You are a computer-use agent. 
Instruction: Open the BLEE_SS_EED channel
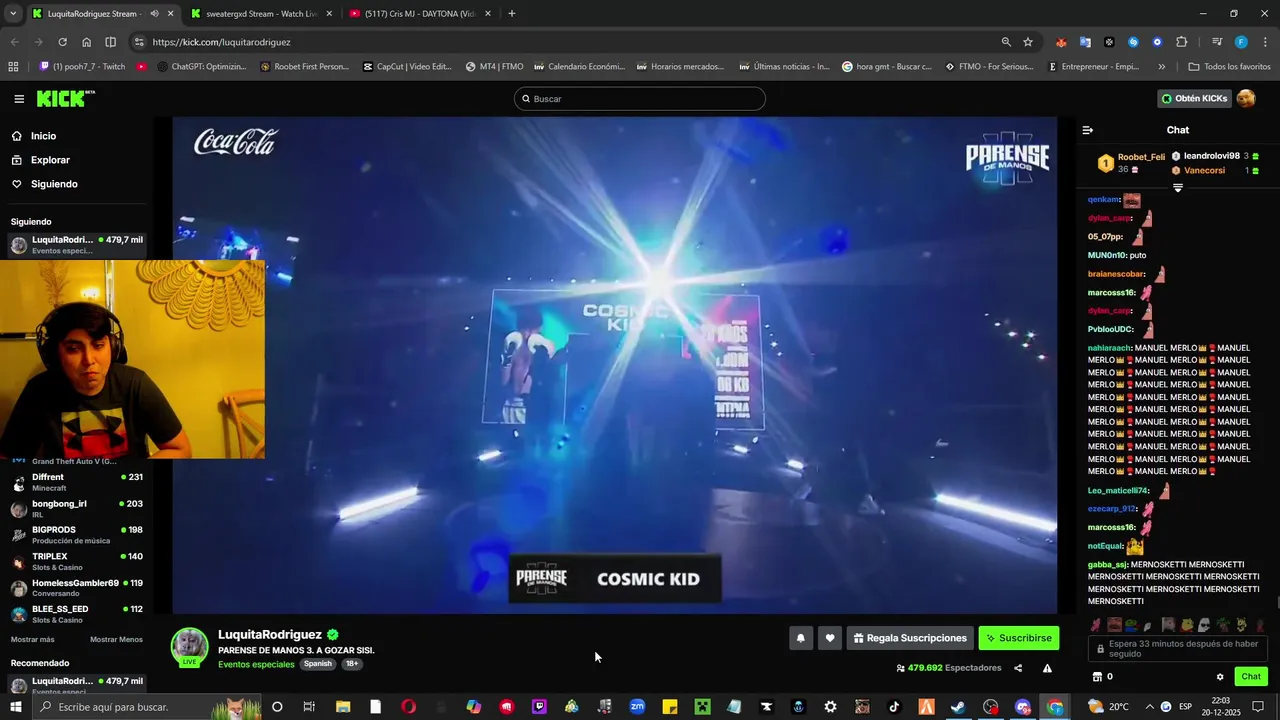(x=76, y=614)
